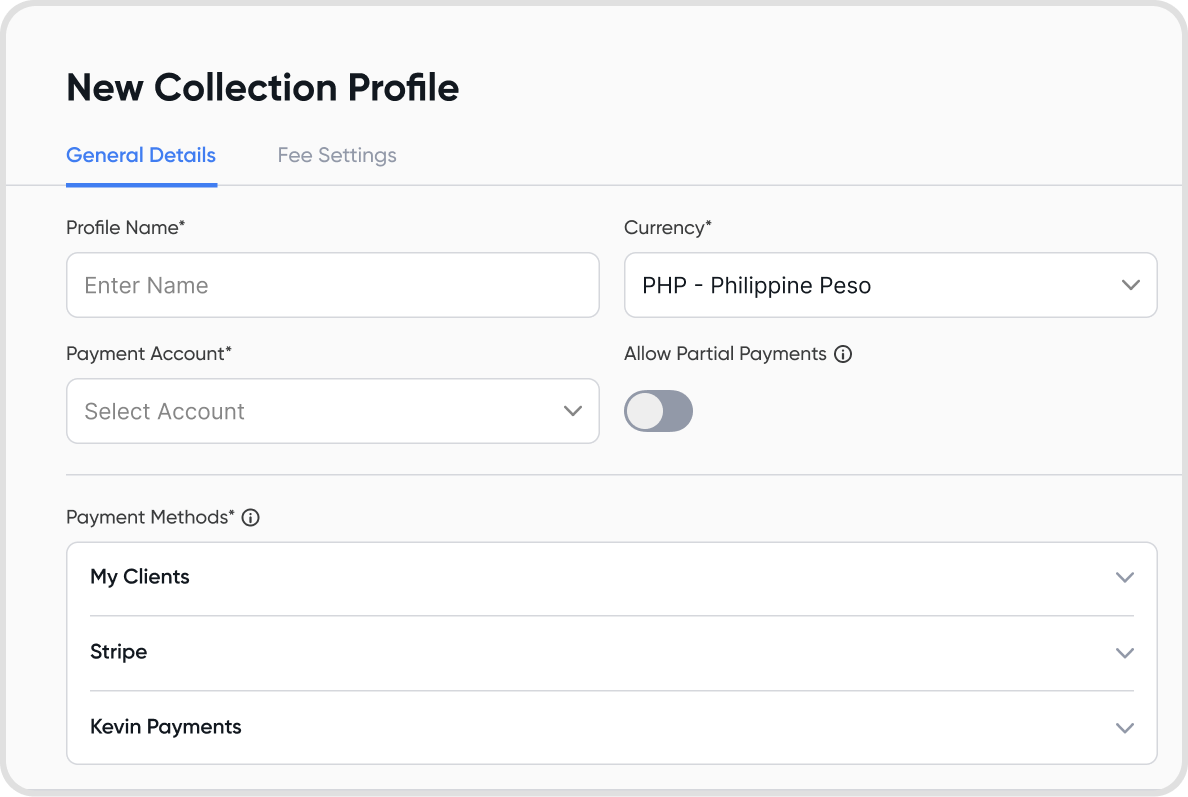Image resolution: width=1188 pixels, height=797 pixels.
Task: Click the My Clients row title
Action: pos(140,577)
